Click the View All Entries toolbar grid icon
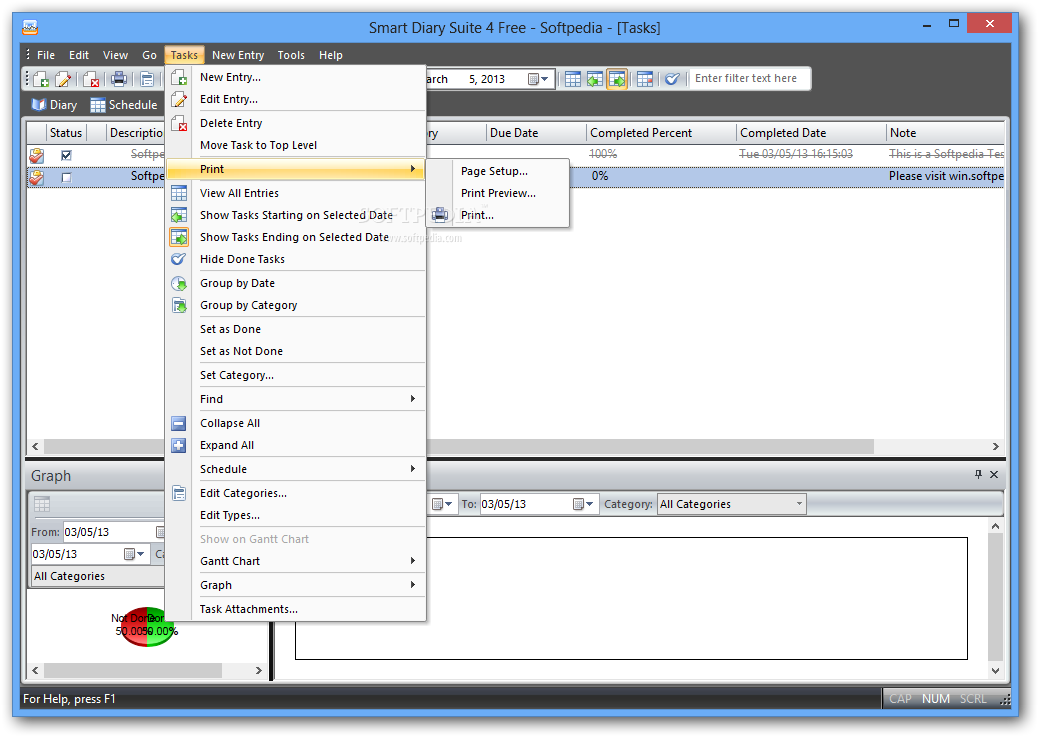 [573, 80]
